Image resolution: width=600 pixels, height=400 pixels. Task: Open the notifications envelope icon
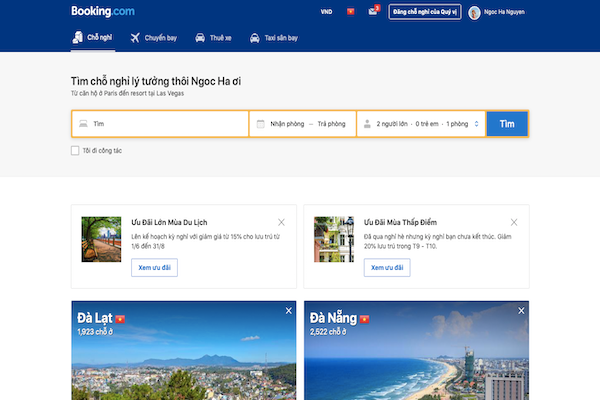373,11
